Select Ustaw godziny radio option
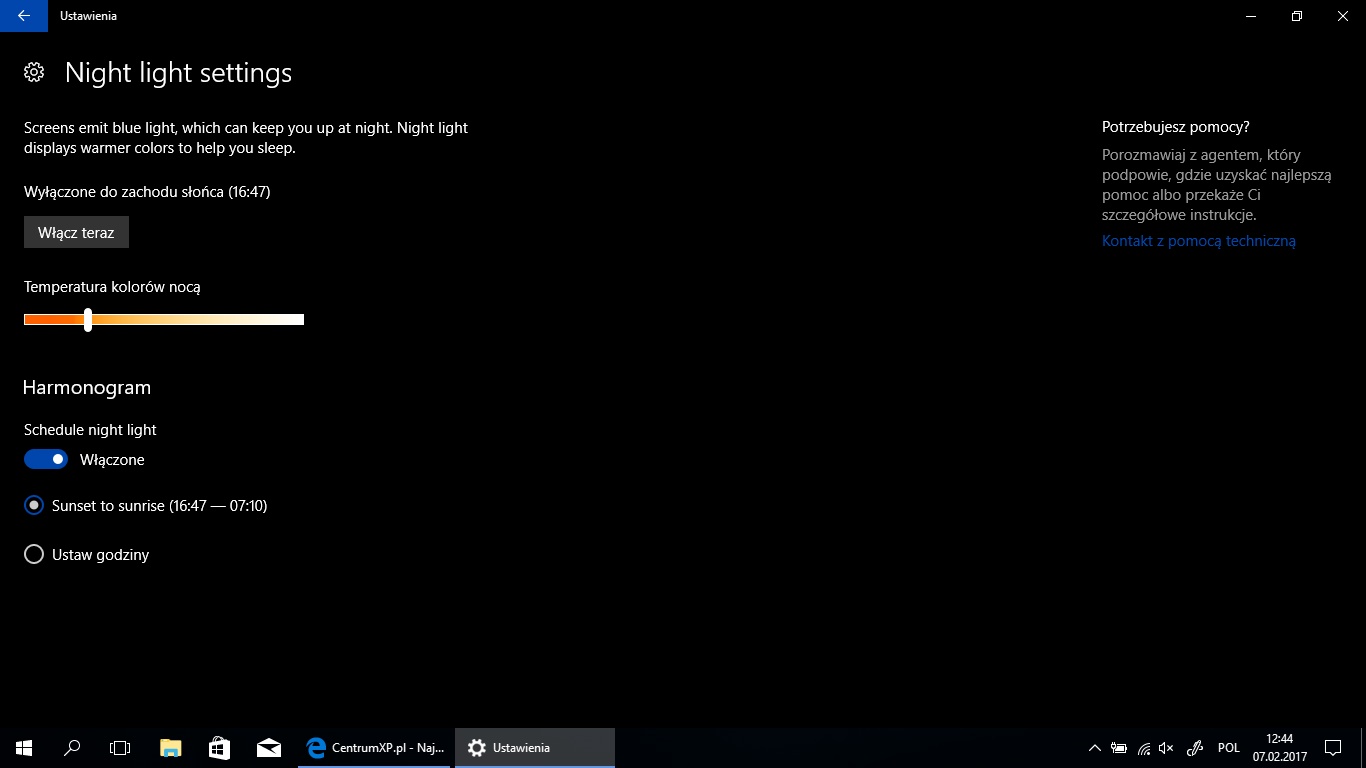 click(87, 554)
